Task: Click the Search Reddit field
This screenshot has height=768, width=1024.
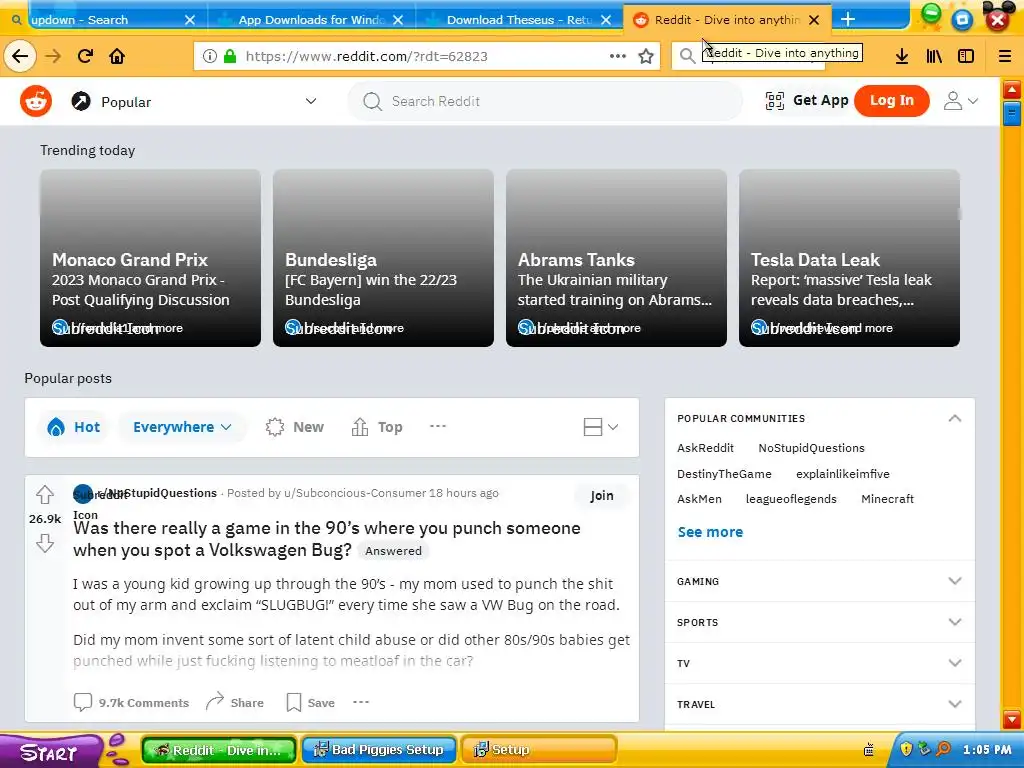Action: click(545, 101)
